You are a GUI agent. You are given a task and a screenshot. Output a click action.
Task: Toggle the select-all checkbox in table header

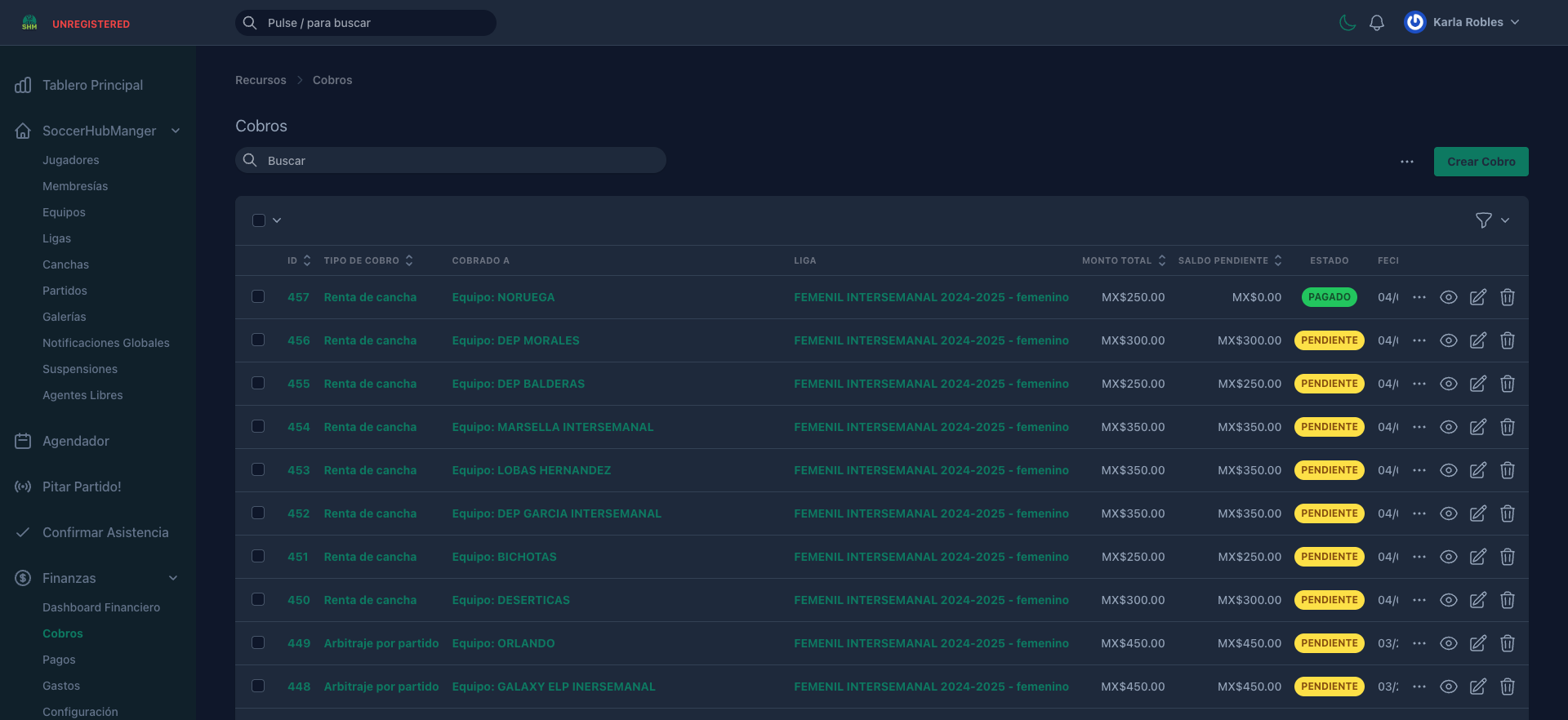[259, 220]
